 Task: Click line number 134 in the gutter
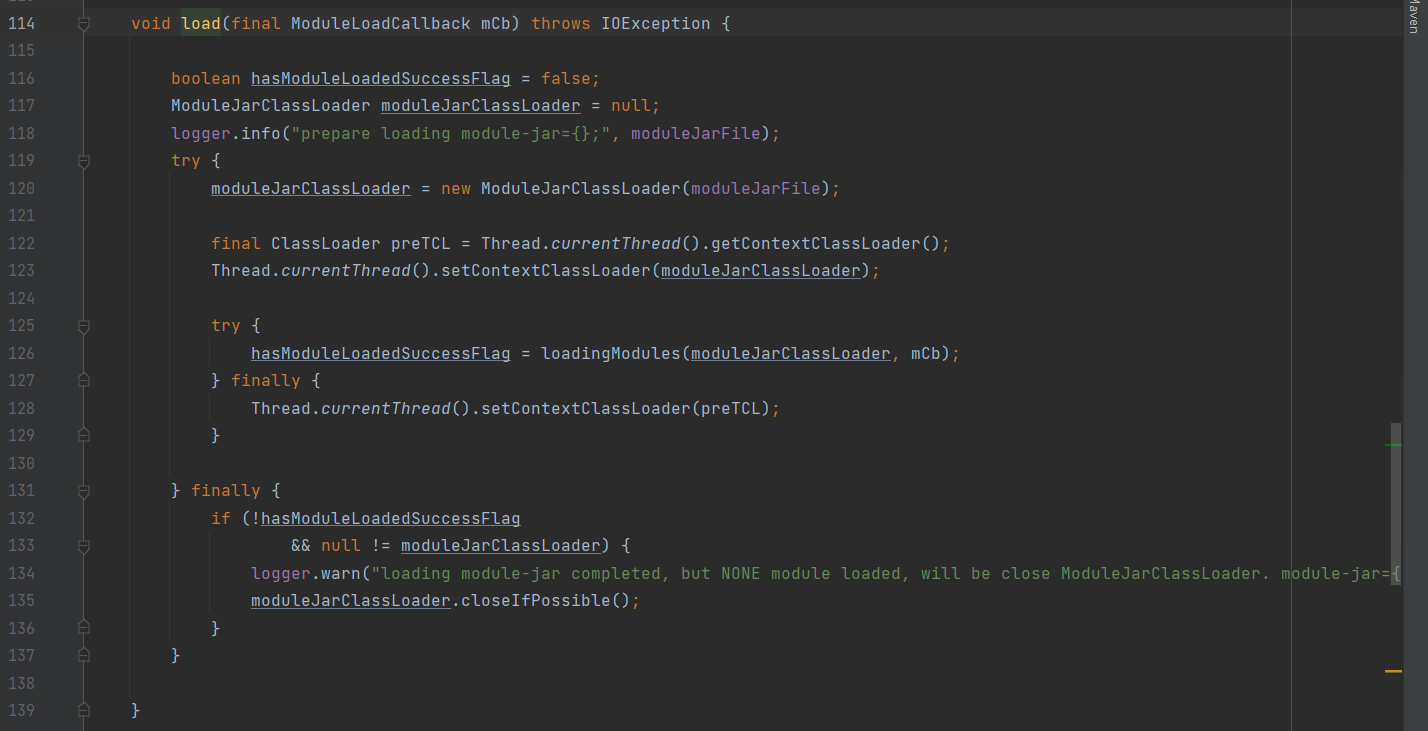point(21,573)
